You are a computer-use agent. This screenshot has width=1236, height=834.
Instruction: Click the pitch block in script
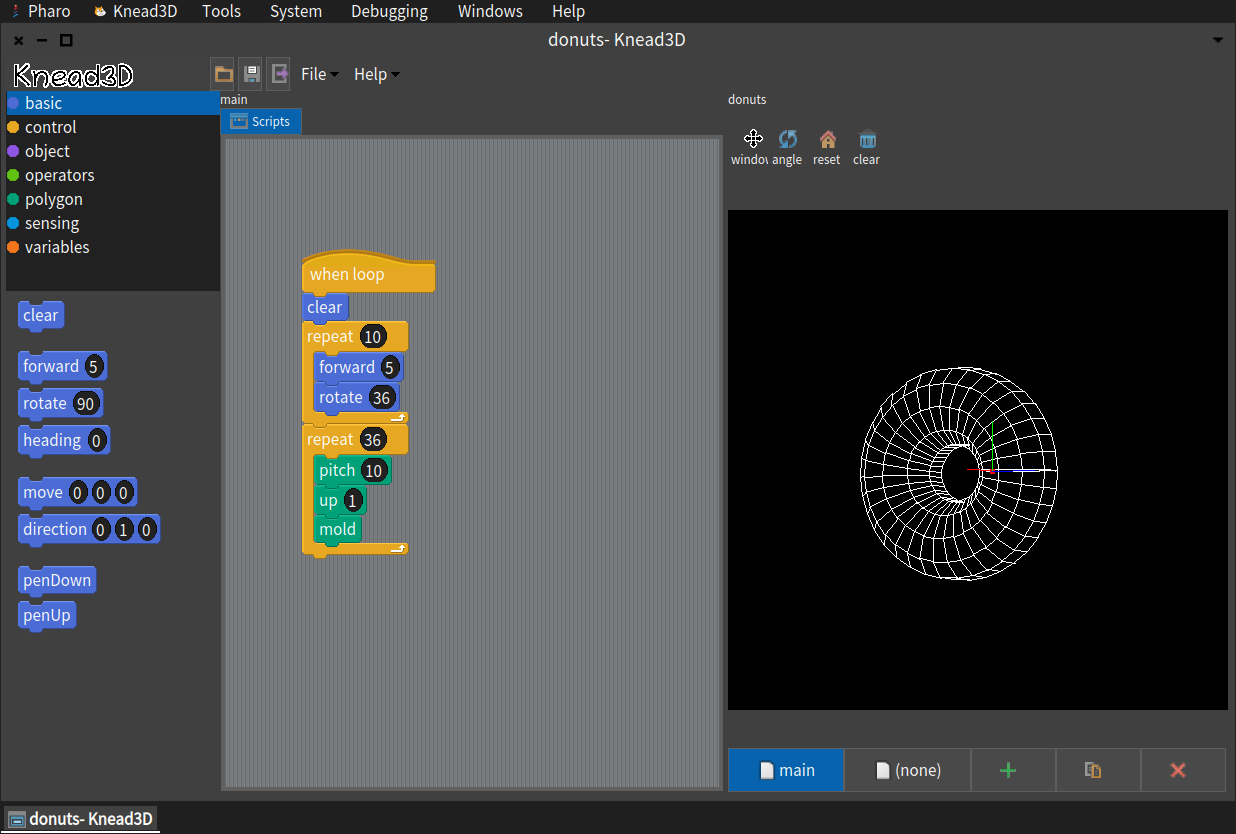pyautogui.click(x=352, y=470)
